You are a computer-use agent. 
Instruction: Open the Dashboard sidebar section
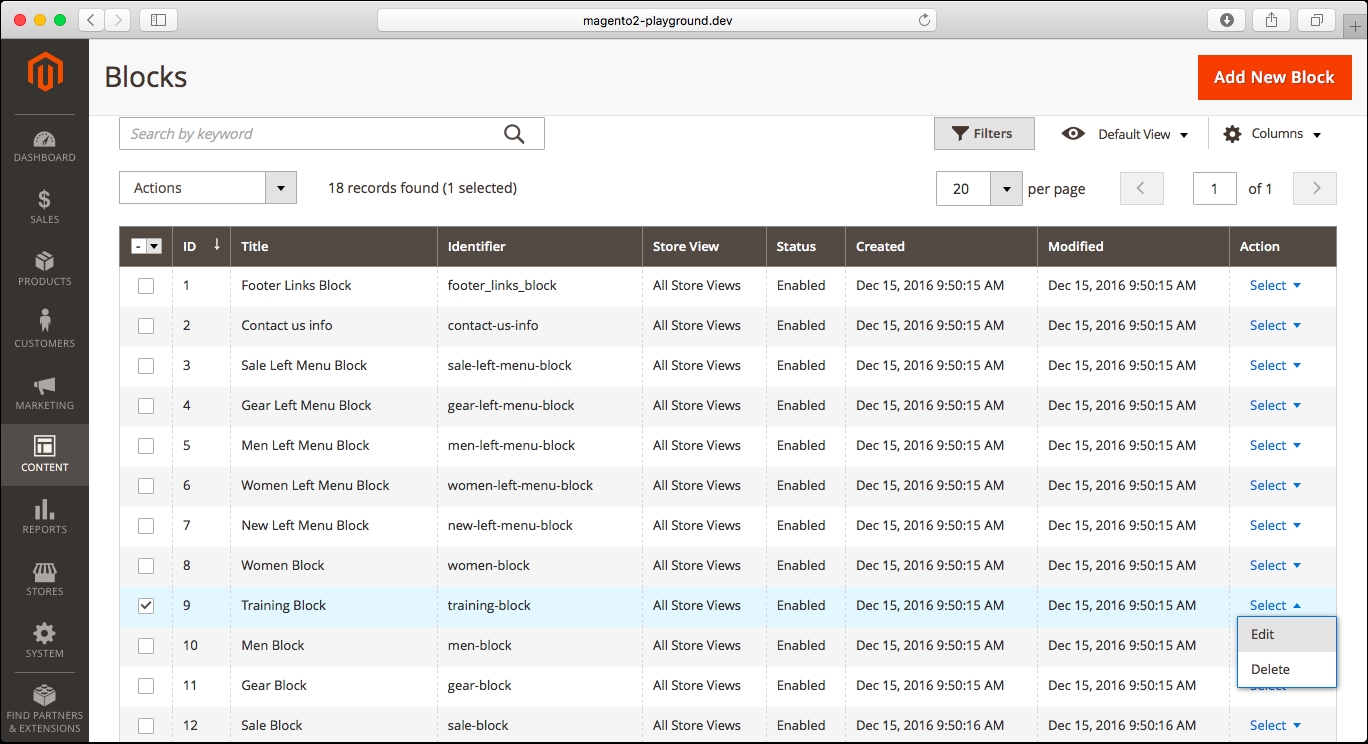point(44,147)
